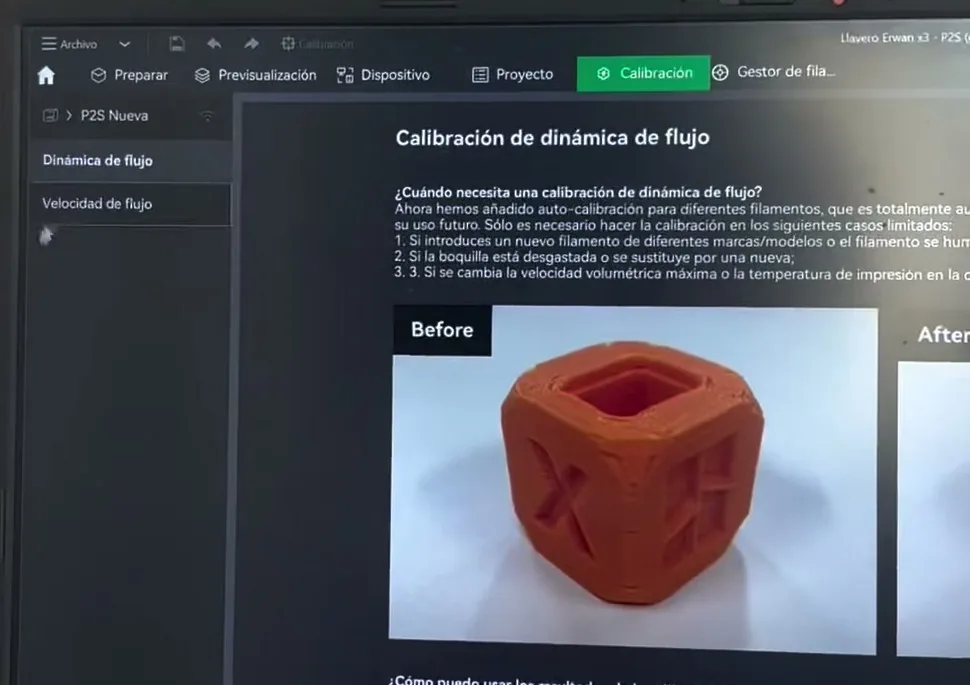The height and width of the screenshot is (685, 970).
Task: Click the greyed Calibración toolbar item
Action: pyautogui.click(x=317, y=44)
